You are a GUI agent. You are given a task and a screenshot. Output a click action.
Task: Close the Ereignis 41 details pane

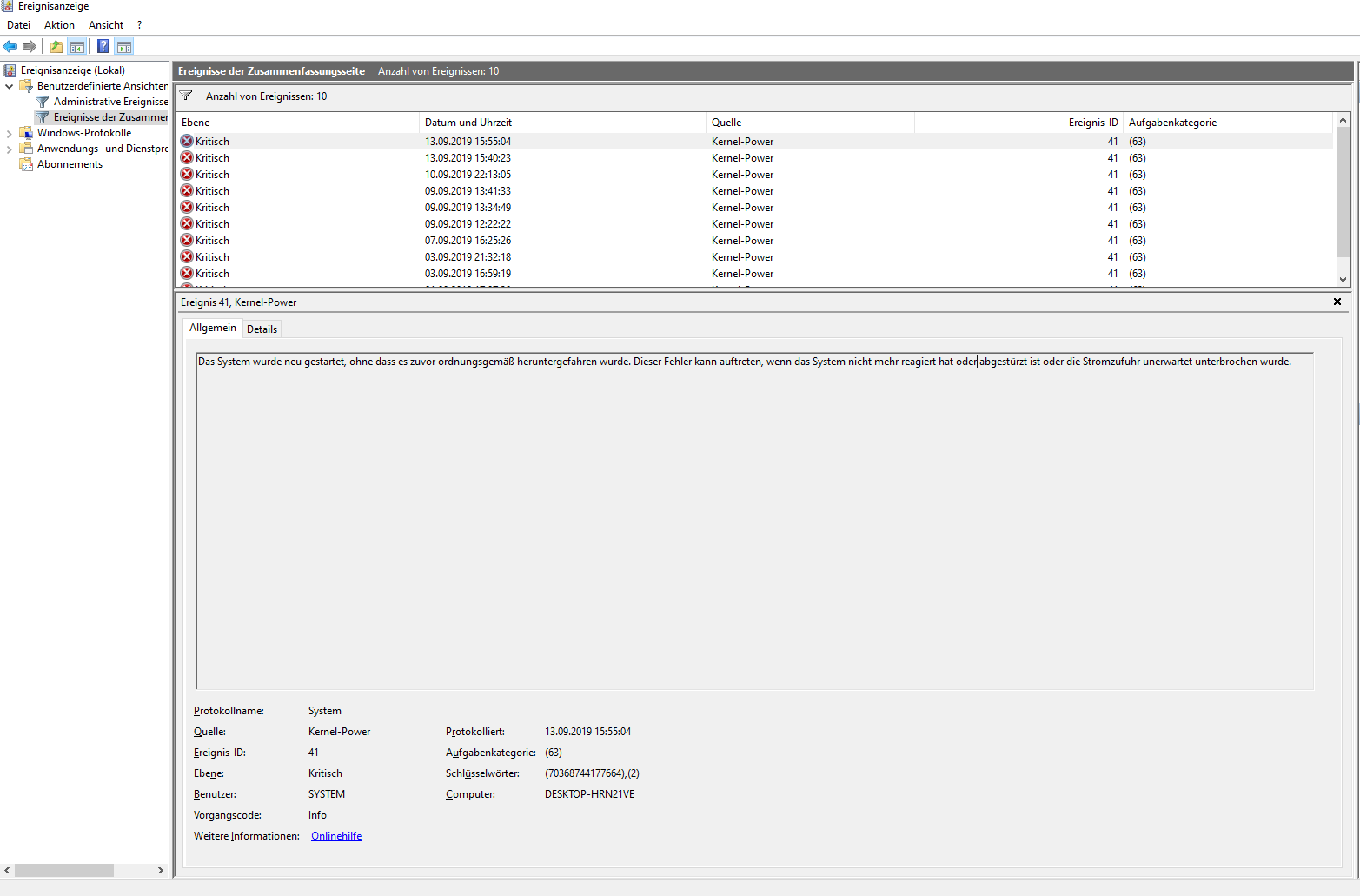(x=1337, y=302)
